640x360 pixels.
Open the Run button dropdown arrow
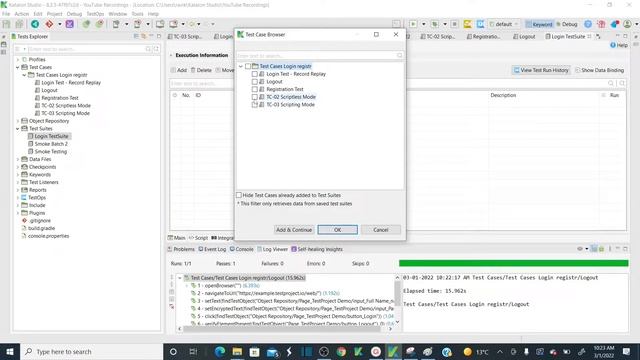point(423,24)
